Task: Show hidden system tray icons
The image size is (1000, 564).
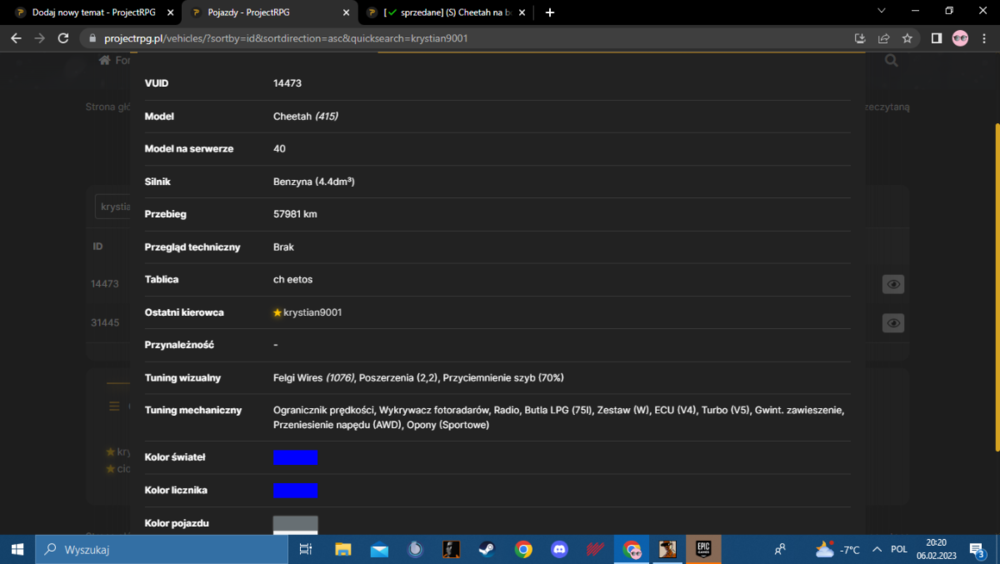Action: tap(877, 549)
